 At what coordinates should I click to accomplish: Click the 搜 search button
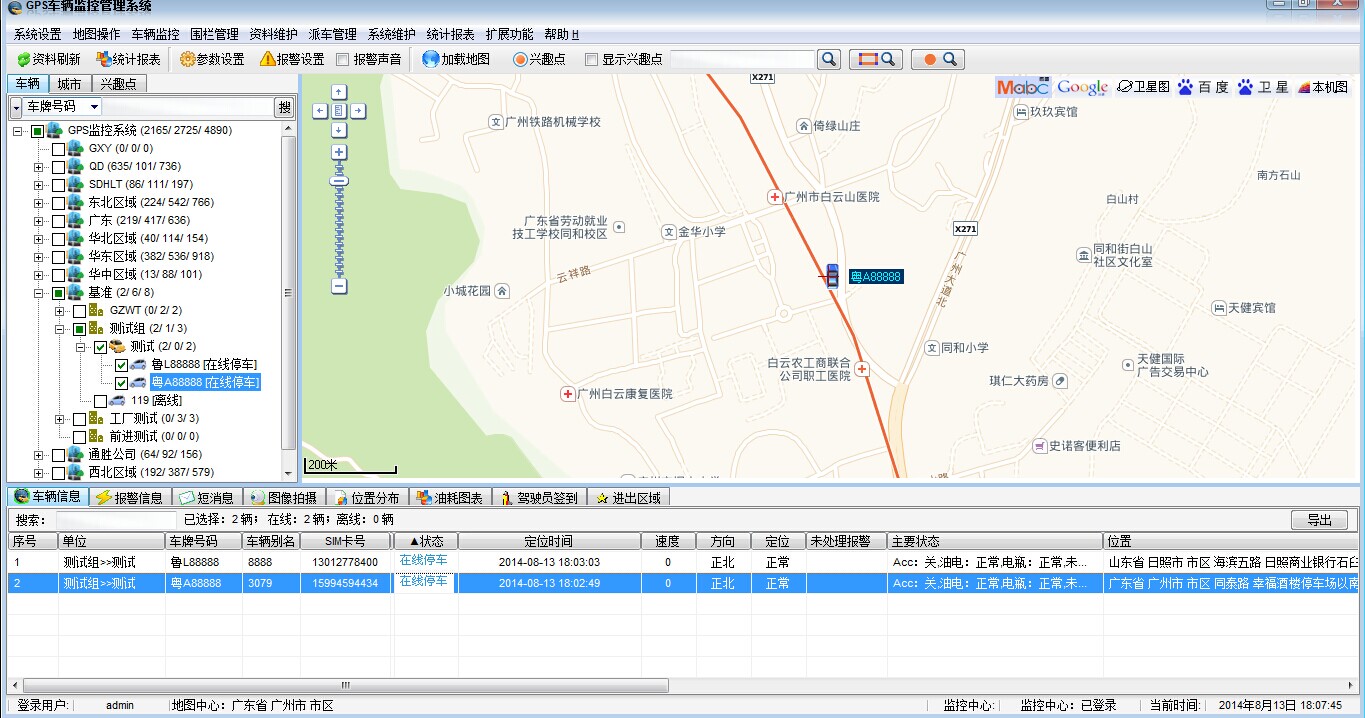pos(284,107)
